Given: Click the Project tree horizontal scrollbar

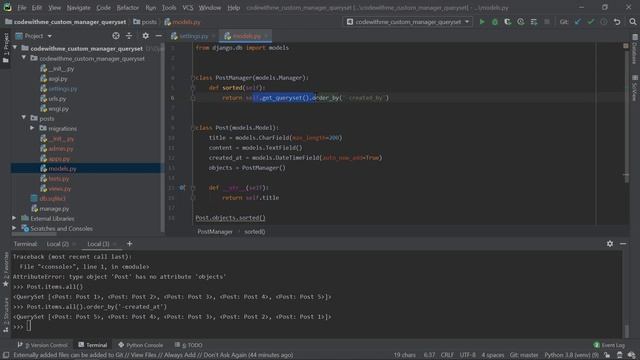Looking at the screenshot, I should click(x=34, y=234).
